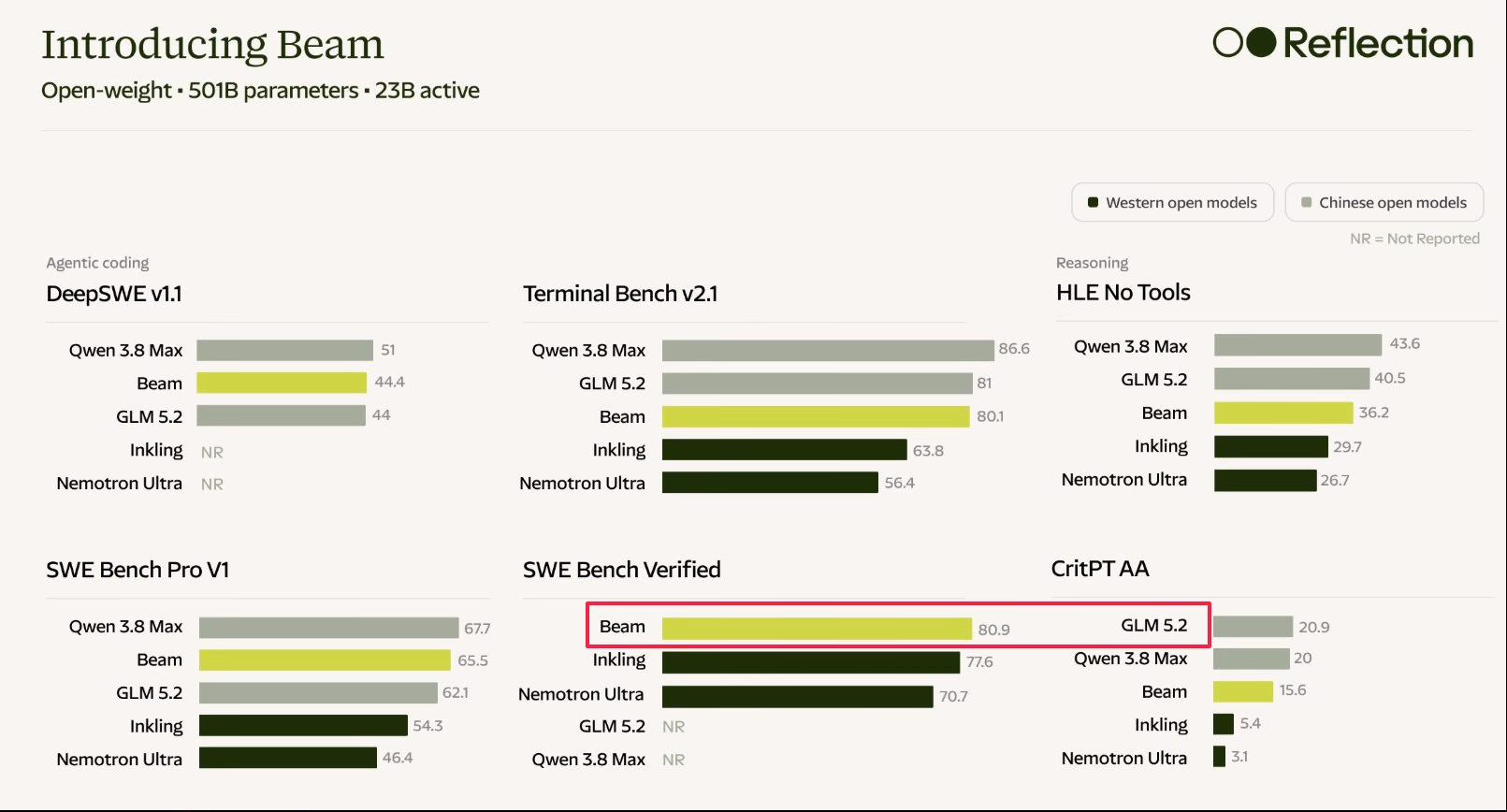Click the "67.7" score value
1507x812 pixels.
(x=477, y=629)
